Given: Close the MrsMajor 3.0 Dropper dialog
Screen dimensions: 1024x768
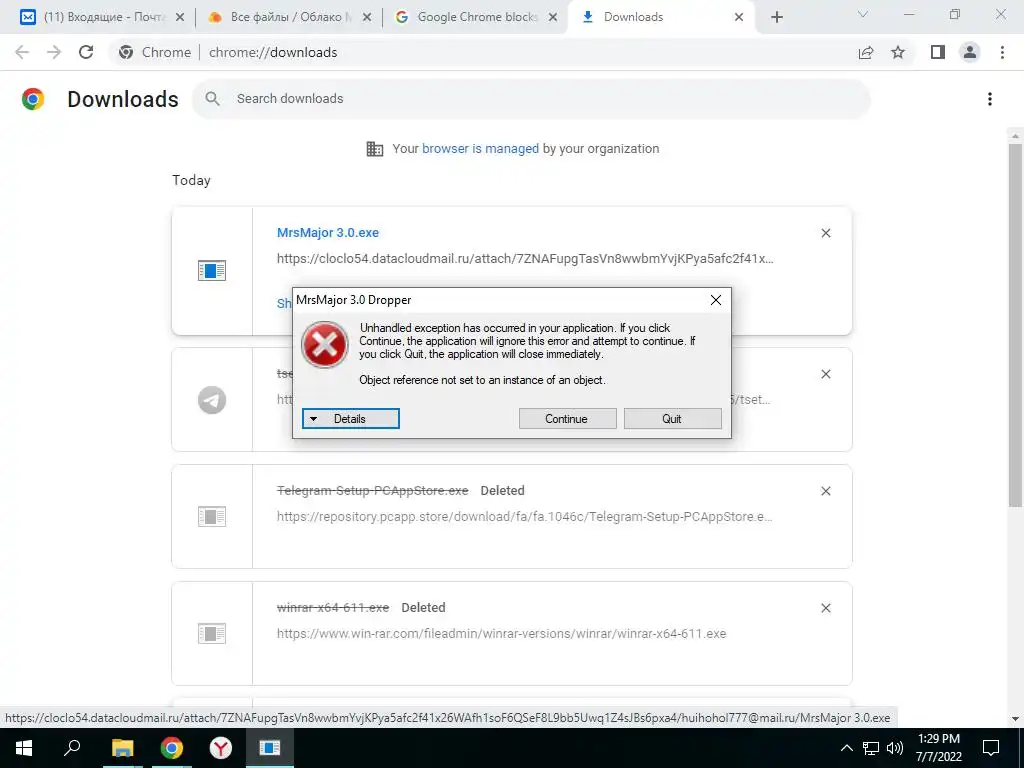Looking at the screenshot, I should point(716,300).
